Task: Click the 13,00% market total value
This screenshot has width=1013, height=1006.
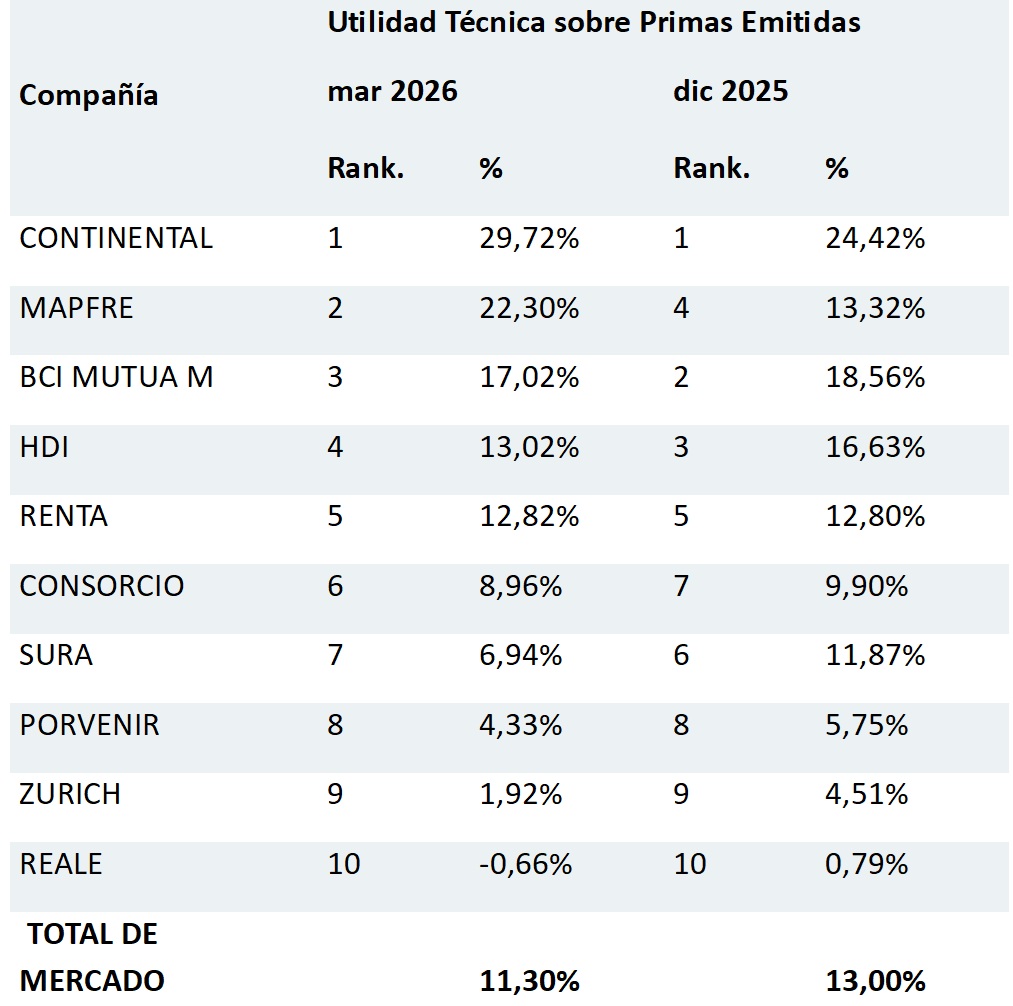Action: click(x=875, y=981)
